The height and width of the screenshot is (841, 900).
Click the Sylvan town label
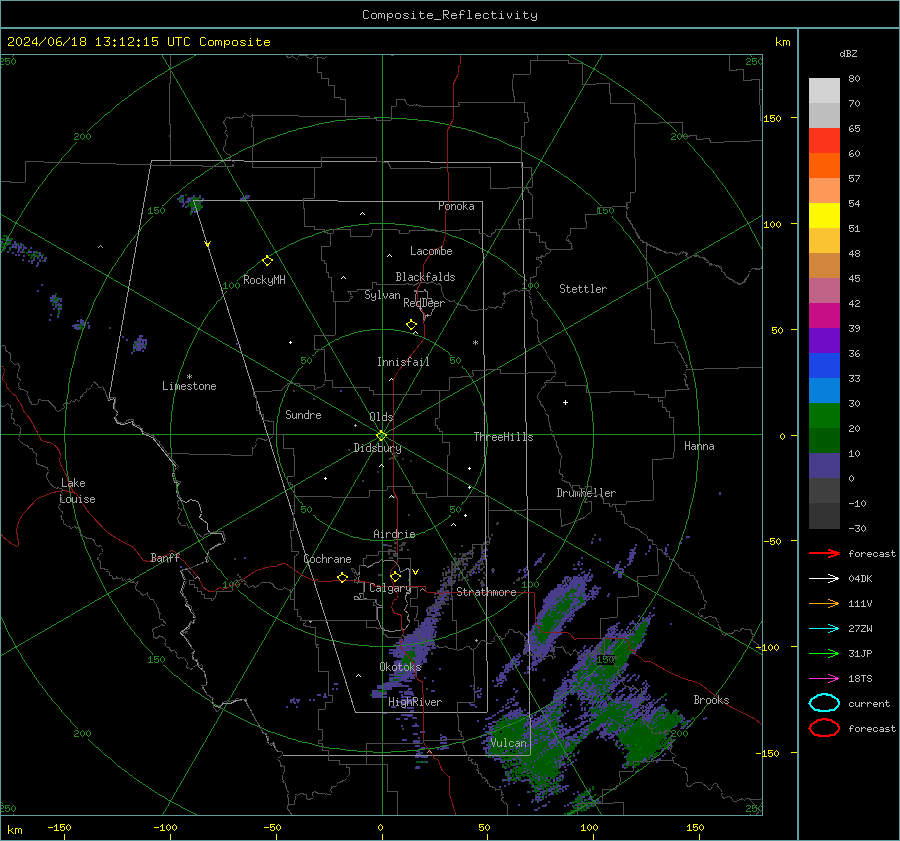point(382,295)
